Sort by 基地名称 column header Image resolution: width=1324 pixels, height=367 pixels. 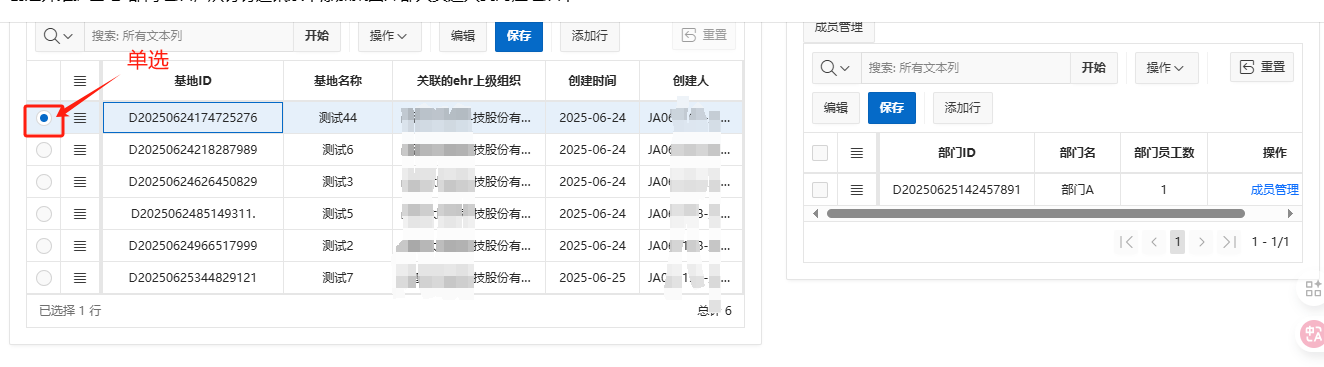(x=338, y=81)
